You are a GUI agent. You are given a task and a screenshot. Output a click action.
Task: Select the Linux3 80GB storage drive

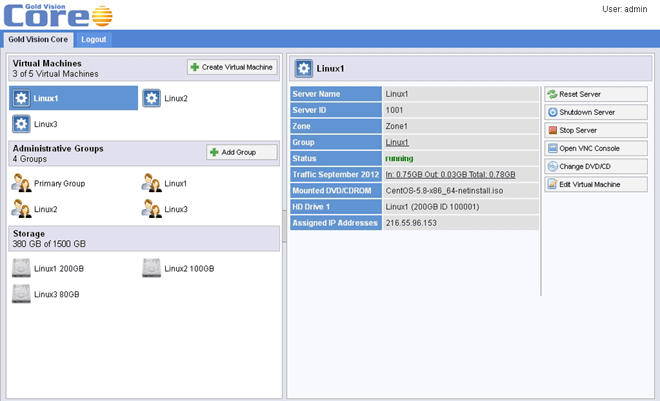(21, 294)
